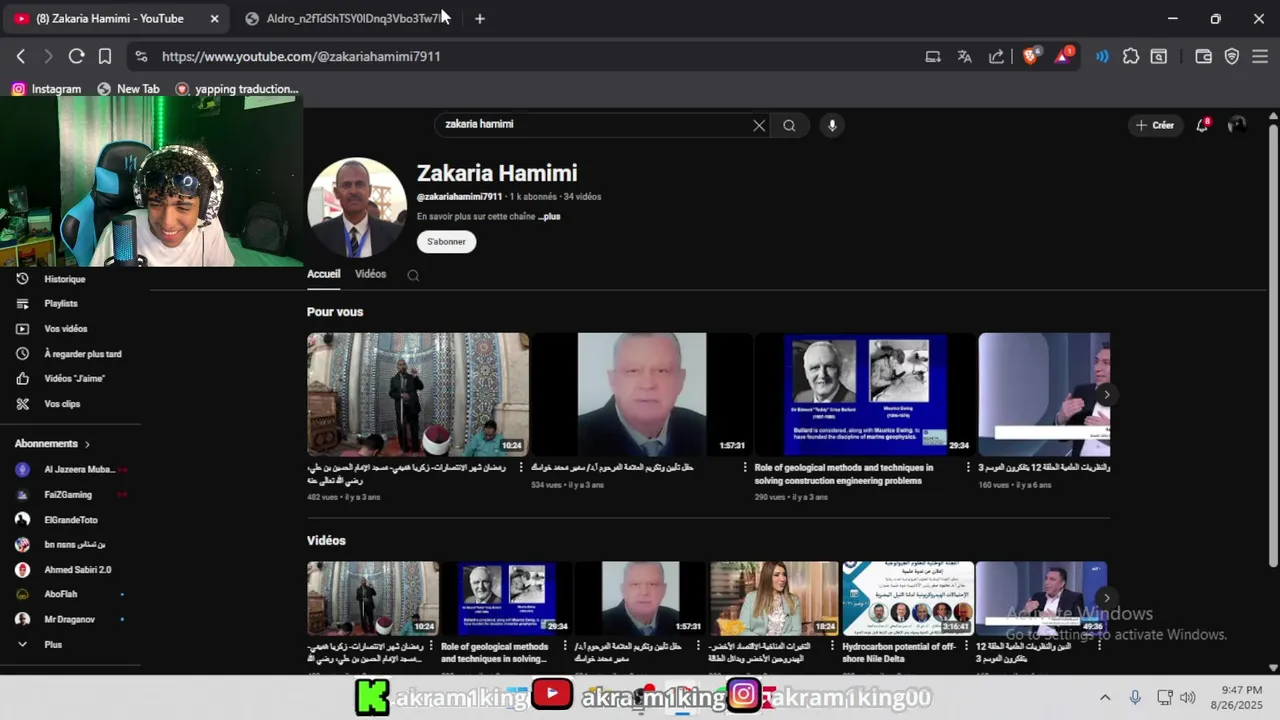Open the YouTube account avatar menu
This screenshot has height=720, width=1280.
[1237, 125]
